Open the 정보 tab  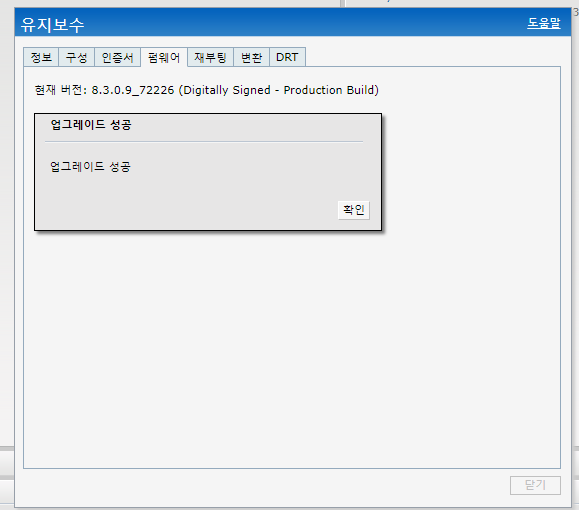[x=41, y=57]
